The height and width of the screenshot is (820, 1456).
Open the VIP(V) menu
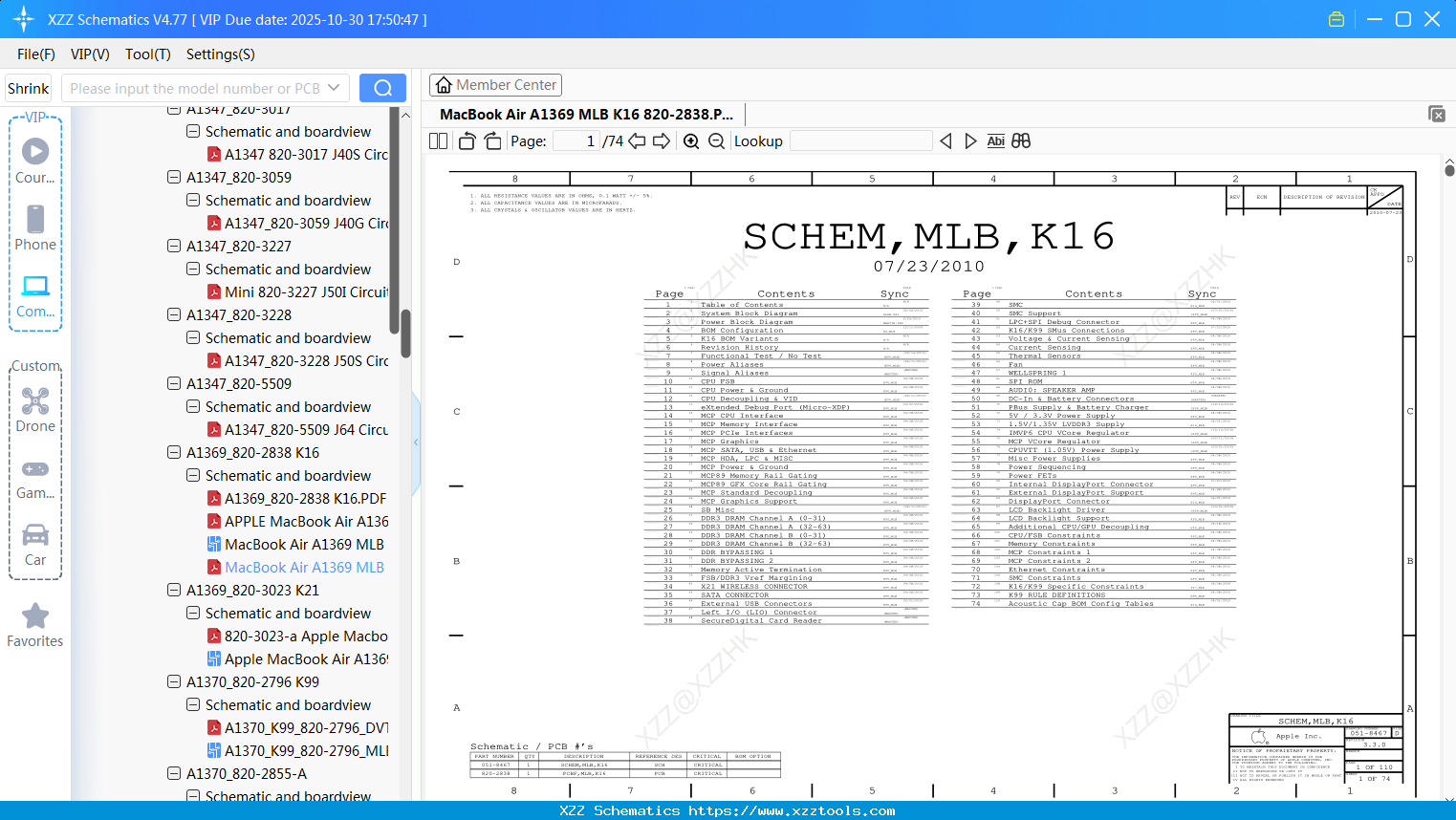pos(90,54)
